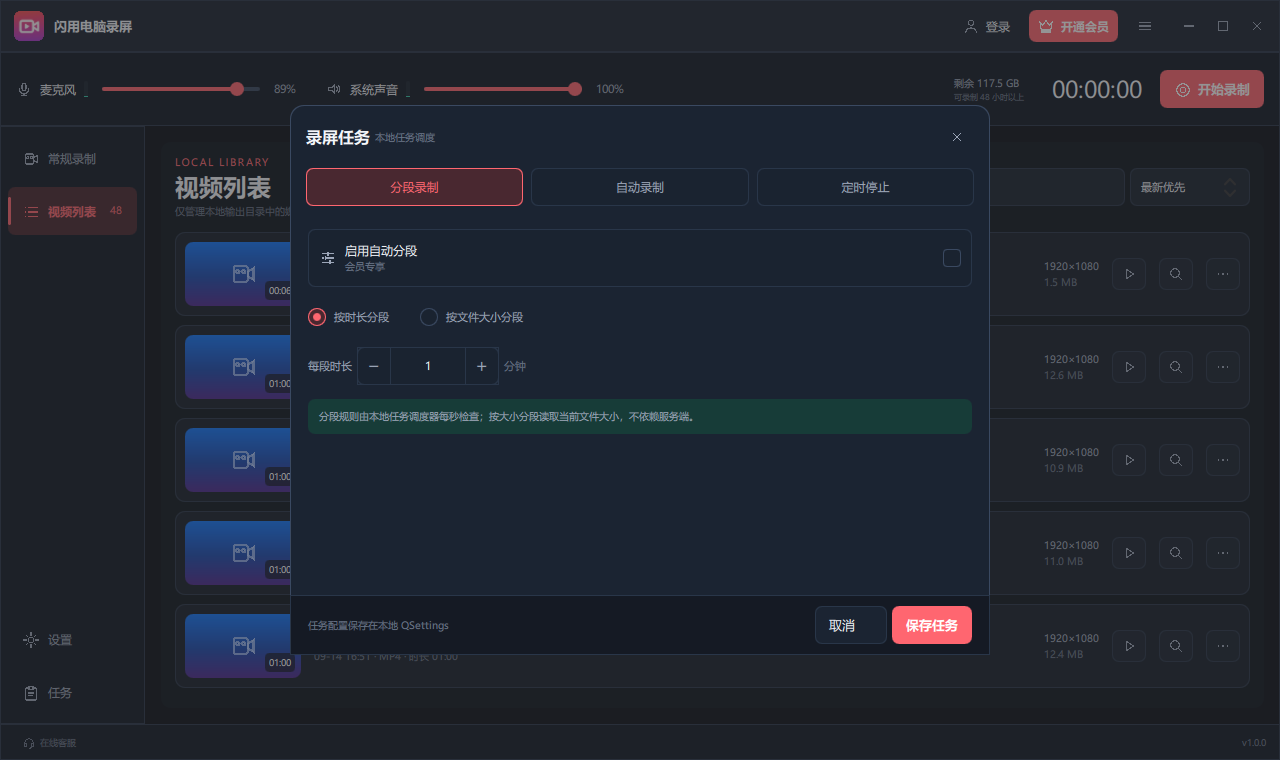Screen dimensions: 1280x760
Task: Switch to the 自动录制 tab
Action: pyautogui.click(x=640, y=187)
